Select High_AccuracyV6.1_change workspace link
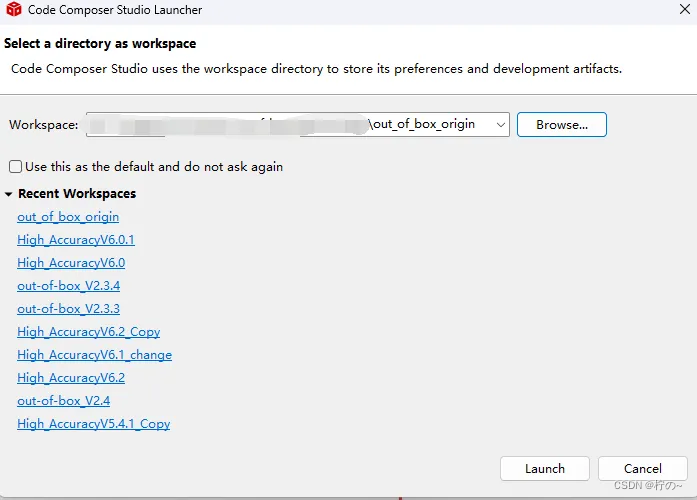This screenshot has height=500, width=697. (x=94, y=355)
